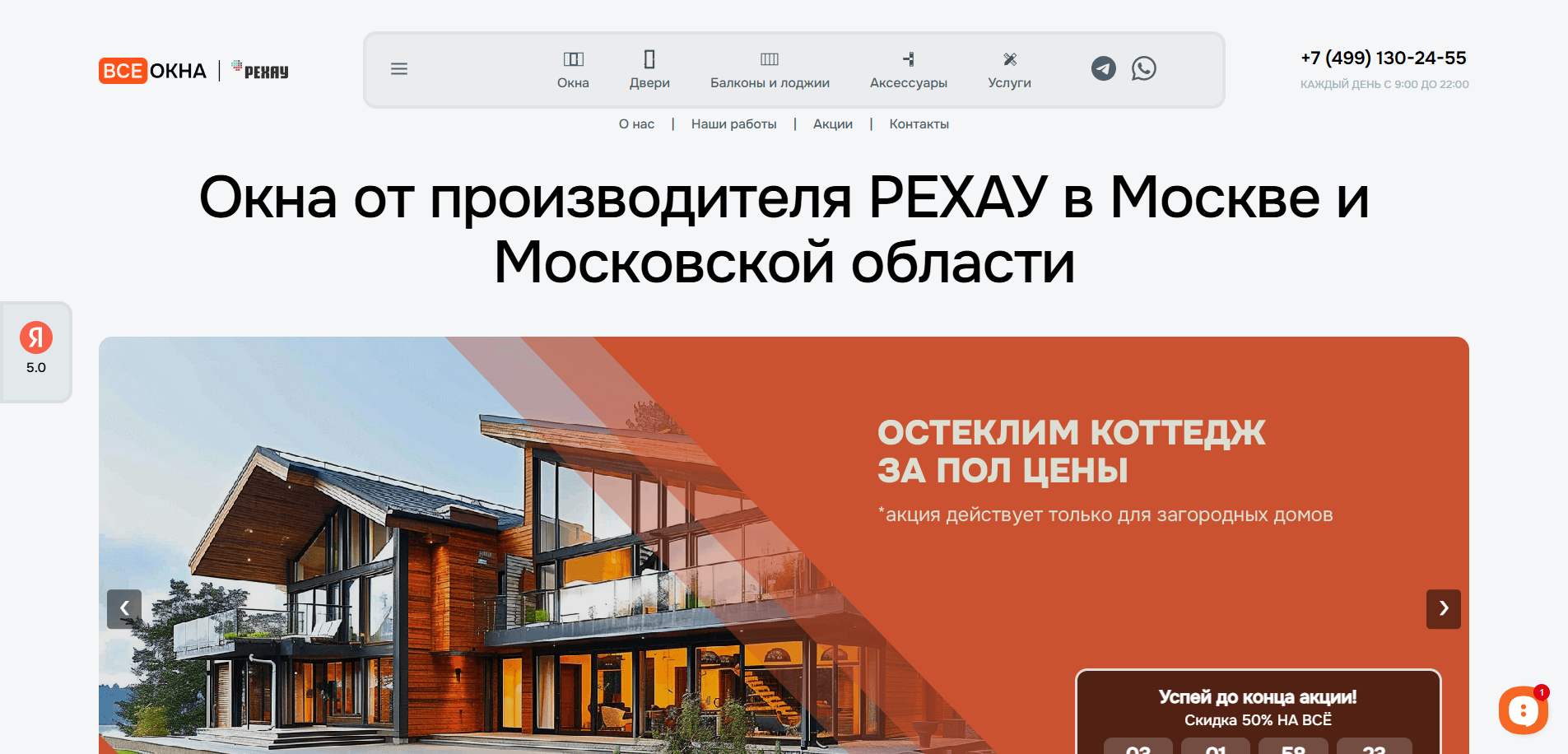Click the Yandex rating 5.0 badge
This screenshot has width=1568, height=754.
pos(36,351)
